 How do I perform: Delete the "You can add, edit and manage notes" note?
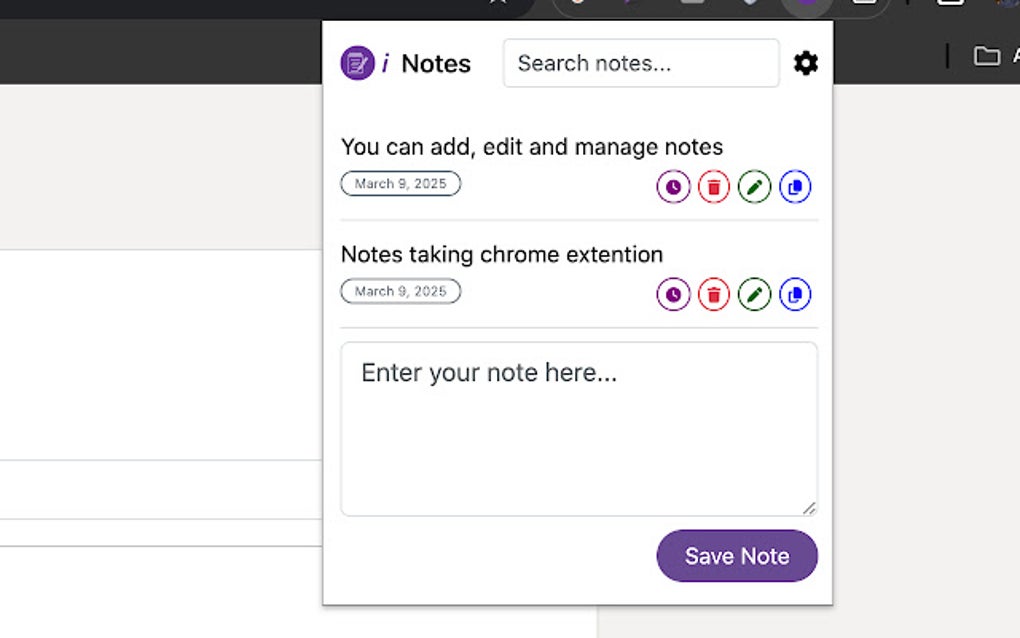click(713, 186)
